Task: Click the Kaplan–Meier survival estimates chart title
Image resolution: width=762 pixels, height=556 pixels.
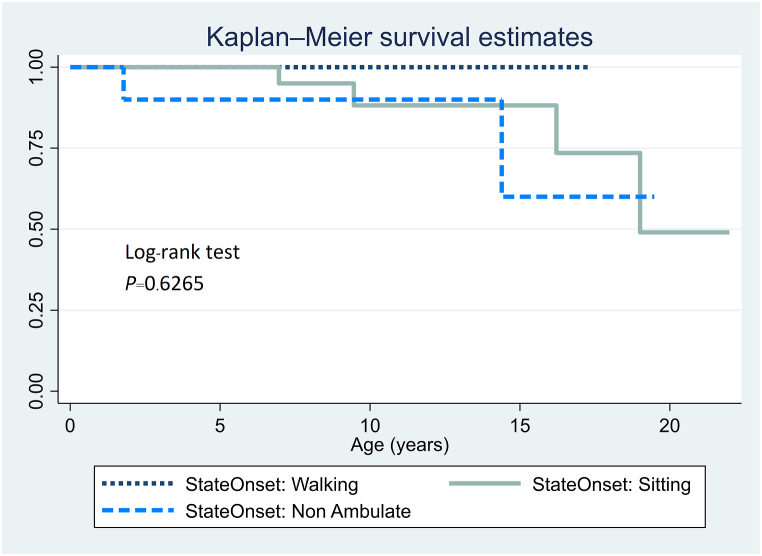Action: (x=399, y=37)
